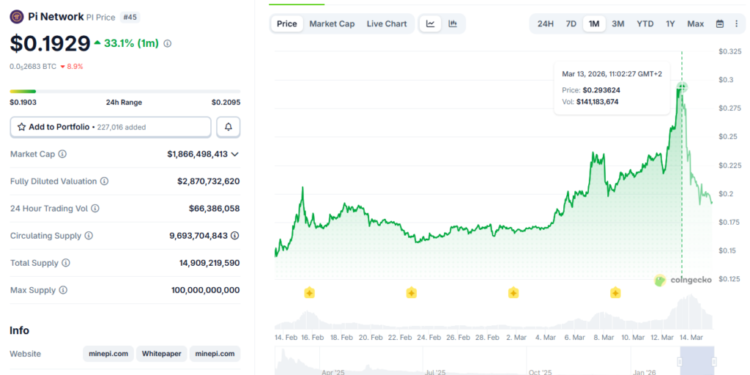Switch to line chart view icon
This screenshot has width=750, height=375.
click(430, 24)
